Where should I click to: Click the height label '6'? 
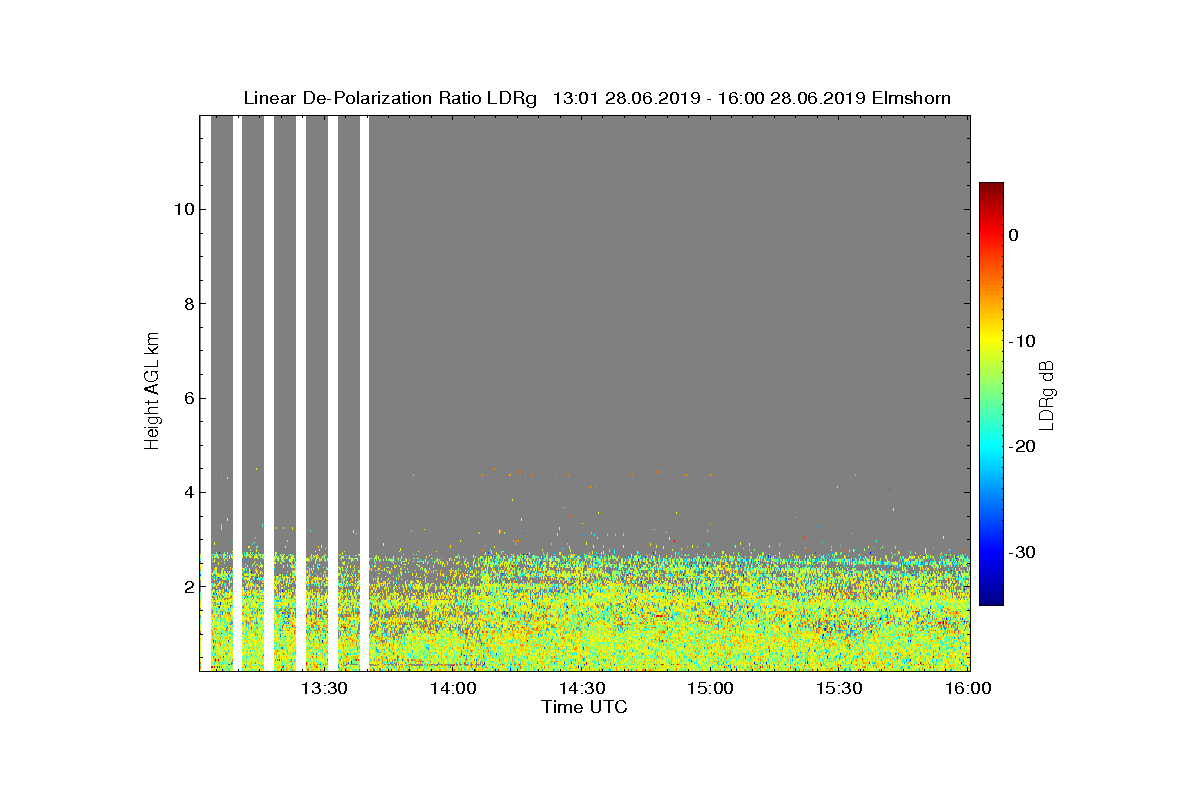(187, 398)
